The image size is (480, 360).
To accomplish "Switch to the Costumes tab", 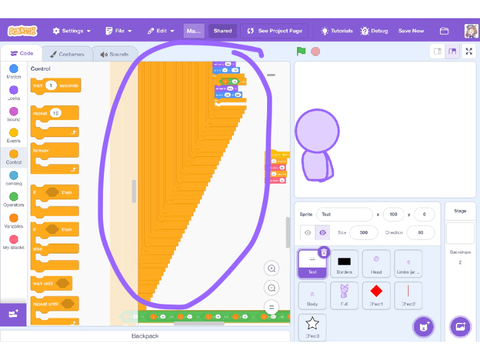I will (67, 54).
